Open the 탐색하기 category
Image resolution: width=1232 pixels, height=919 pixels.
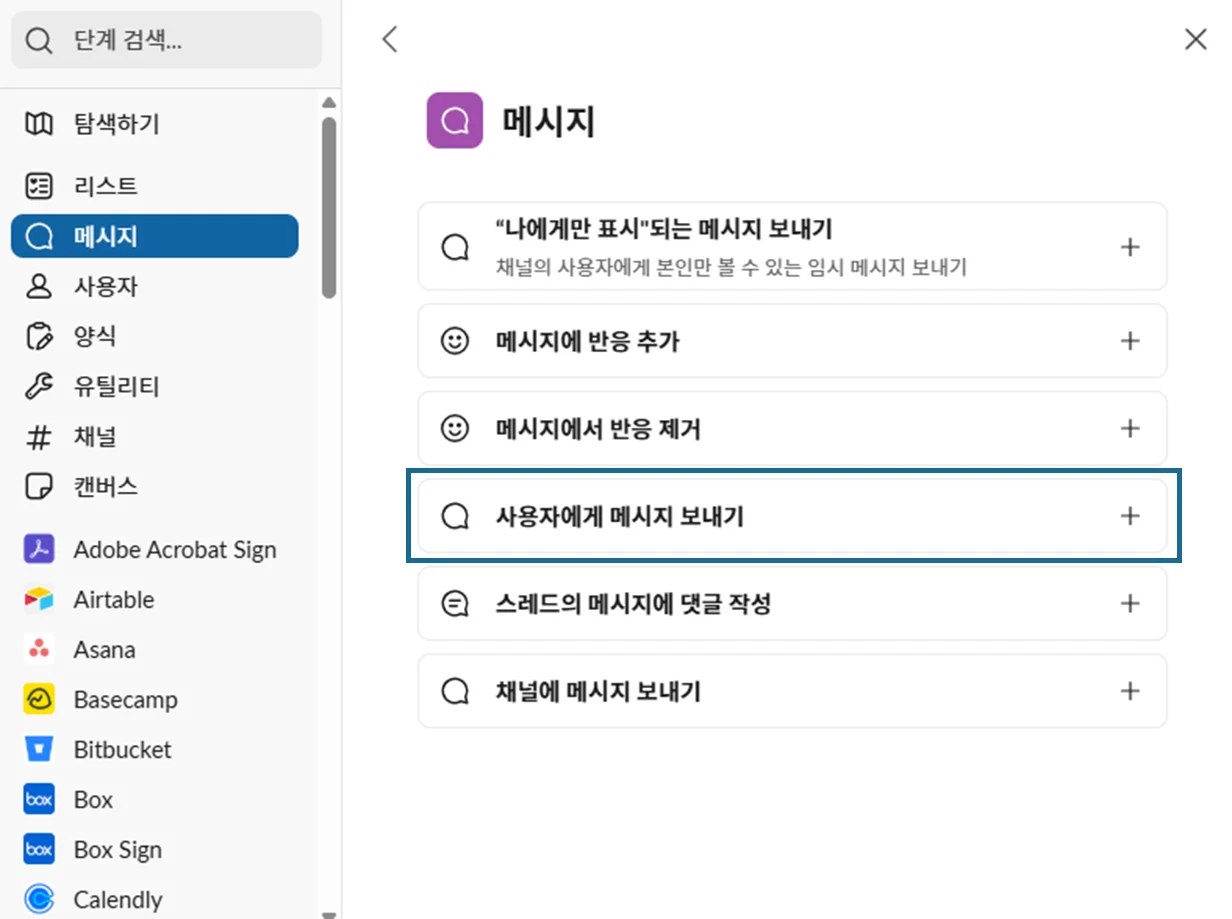tap(116, 124)
